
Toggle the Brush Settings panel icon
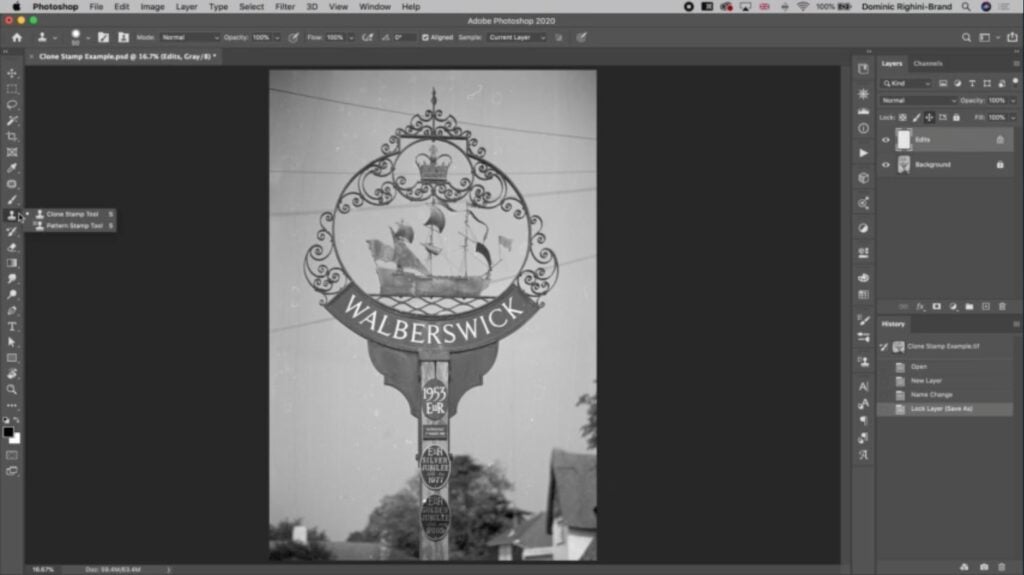pyautogui.click(x=103, y=37)
